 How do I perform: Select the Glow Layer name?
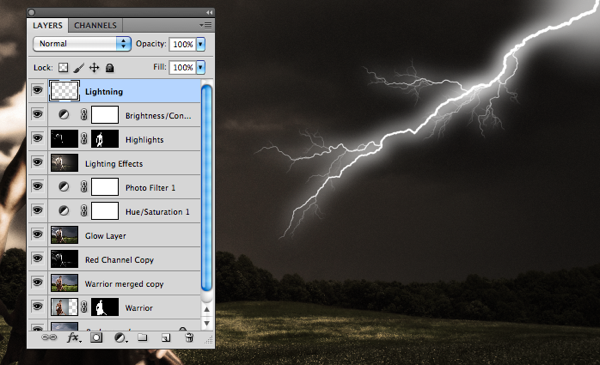click(106, 236)
